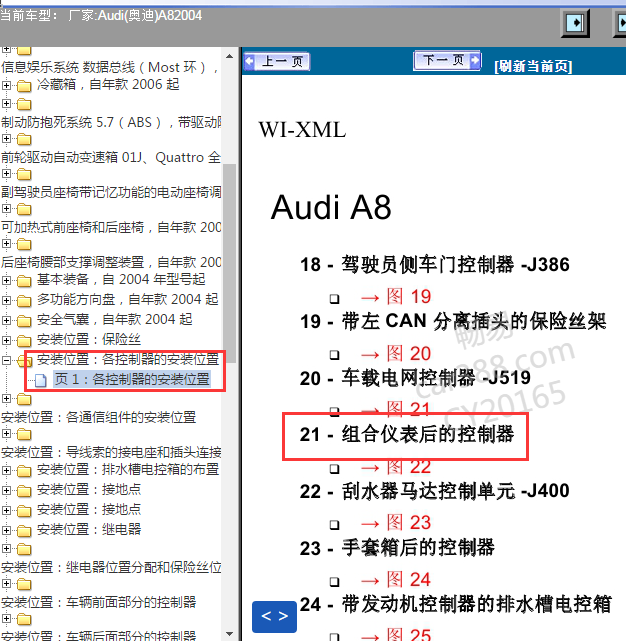Expand the 冷藏箱，自年款 2006 起 node
Screen dimensions: 626x641
point(6,85)
